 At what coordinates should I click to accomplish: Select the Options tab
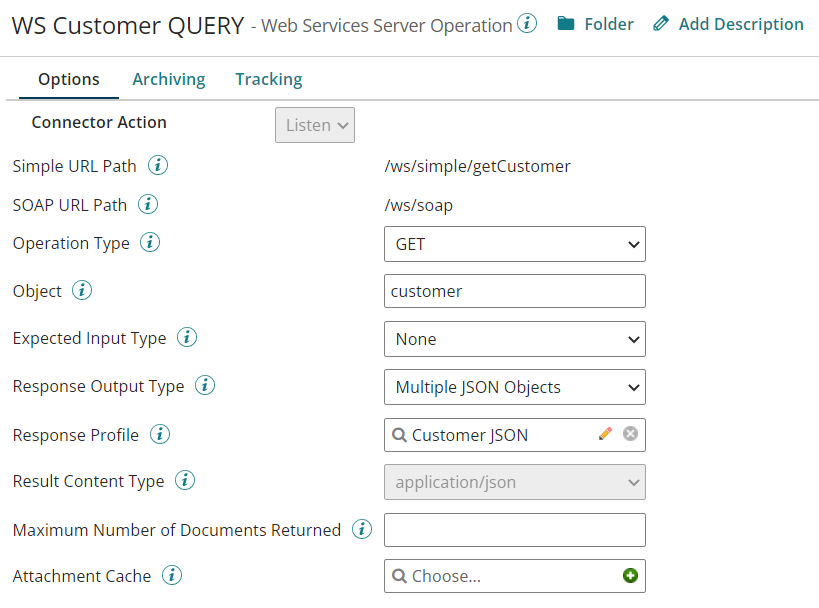tap(68, 78)
